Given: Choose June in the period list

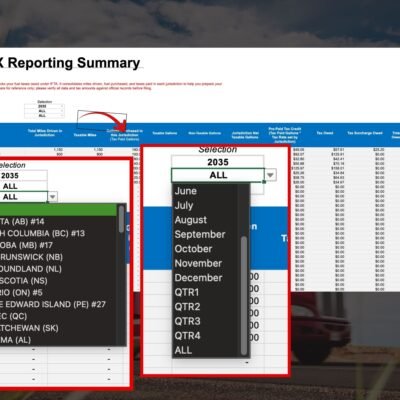Looking at the screenshot, I should (186, 191).
